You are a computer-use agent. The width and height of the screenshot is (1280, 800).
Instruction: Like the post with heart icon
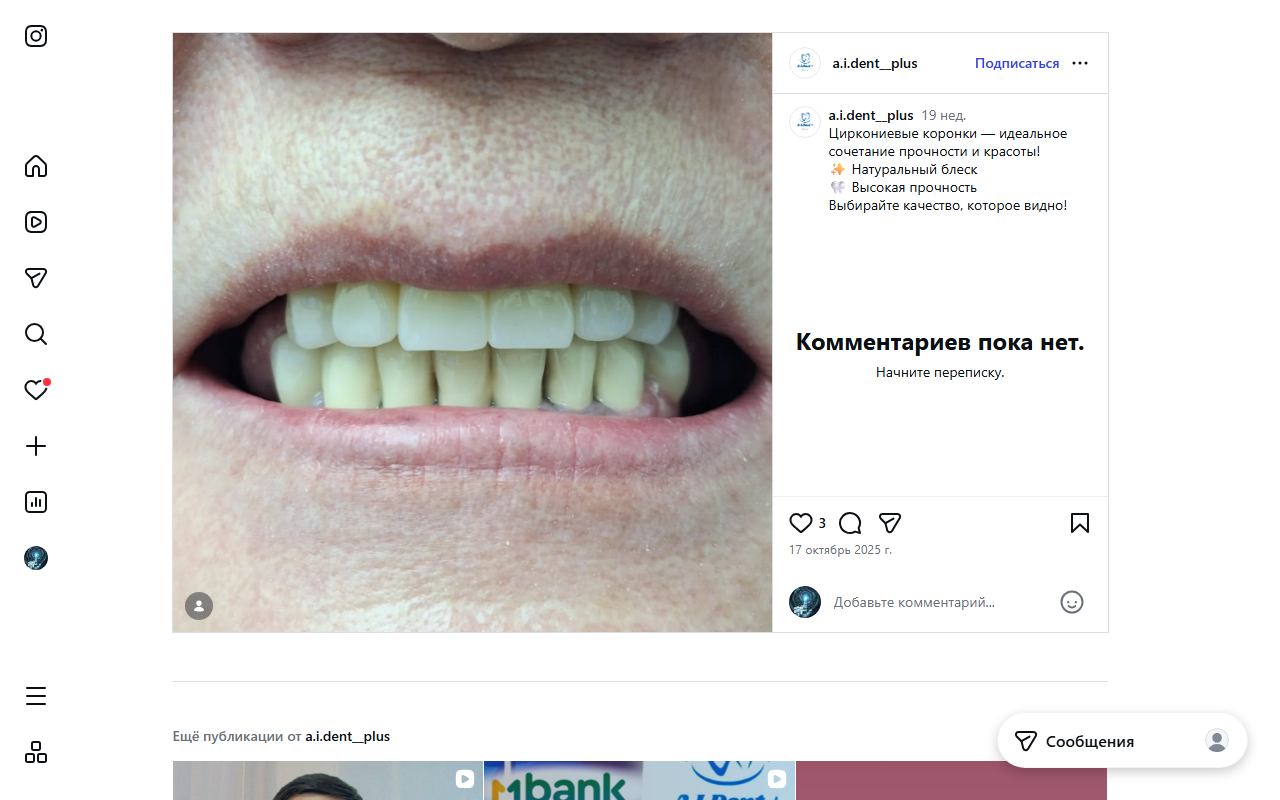(x=801, y=523)
